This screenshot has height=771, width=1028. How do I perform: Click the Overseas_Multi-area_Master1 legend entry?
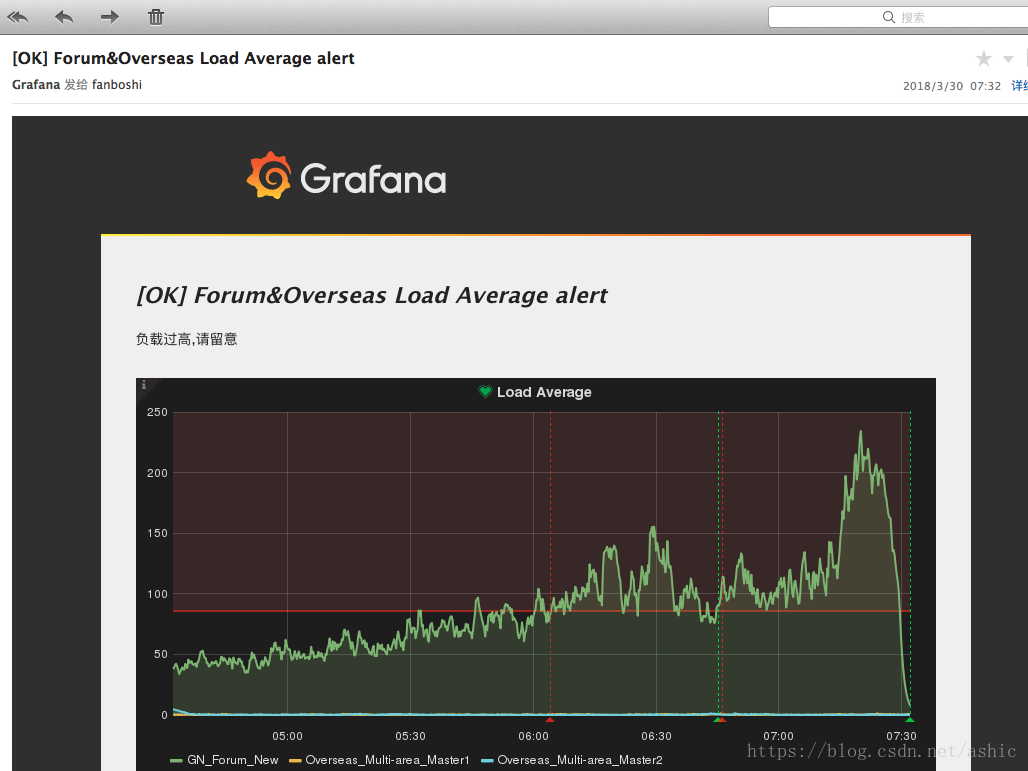tap(380, 760)
